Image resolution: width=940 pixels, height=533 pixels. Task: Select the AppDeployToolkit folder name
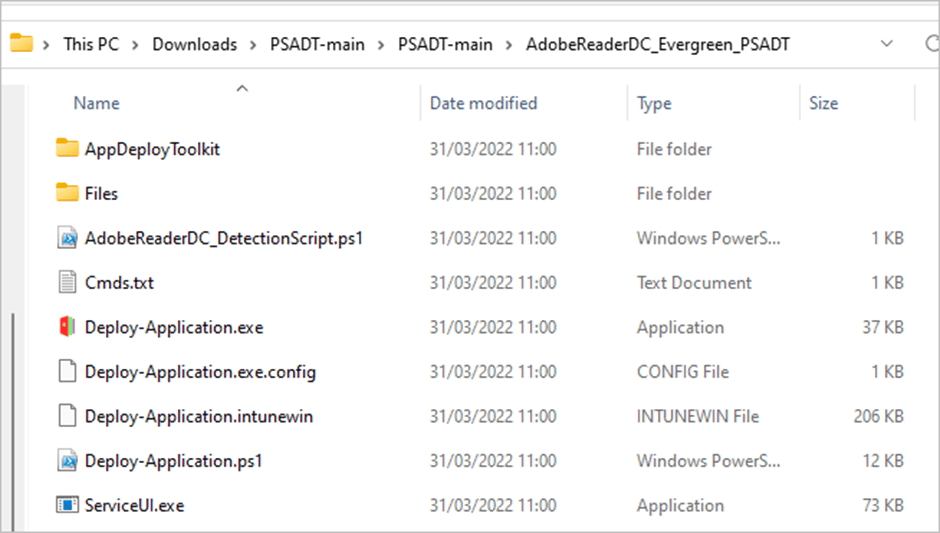click(152, 149)
